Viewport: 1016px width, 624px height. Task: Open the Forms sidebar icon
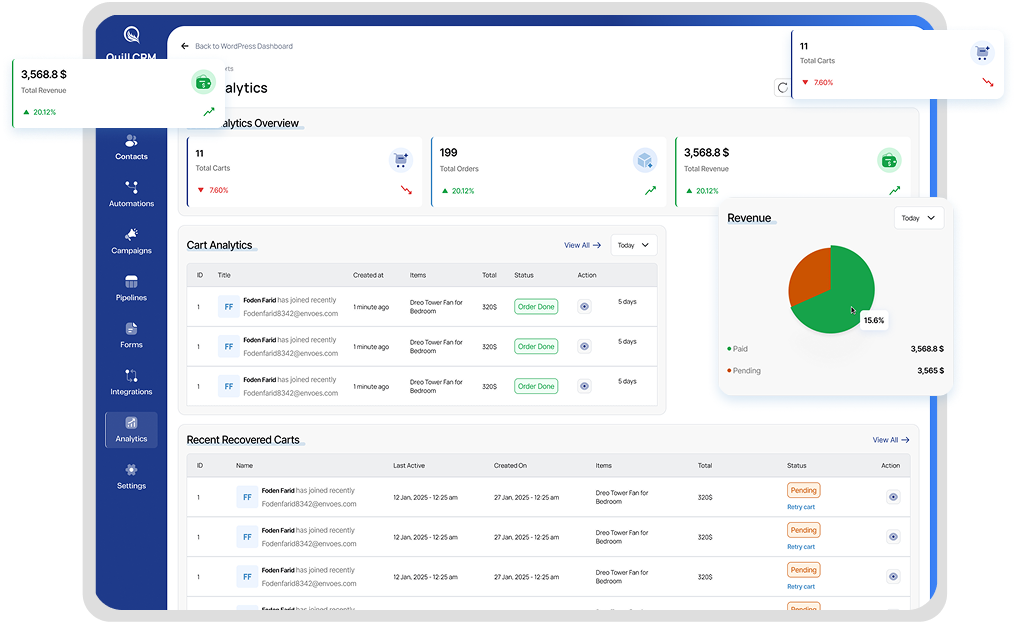(x=131, y=329)
